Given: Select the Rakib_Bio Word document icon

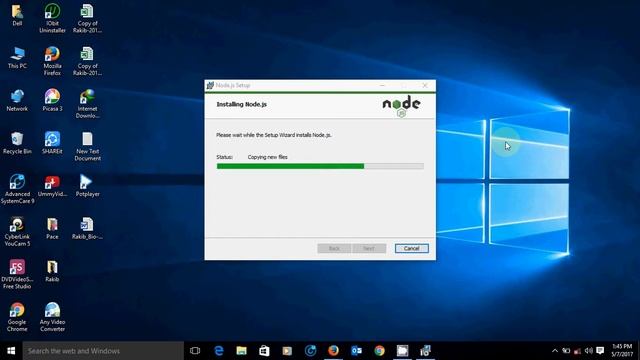Looking at the screenshot, I should pyautogui.click(x=87, y=228).
